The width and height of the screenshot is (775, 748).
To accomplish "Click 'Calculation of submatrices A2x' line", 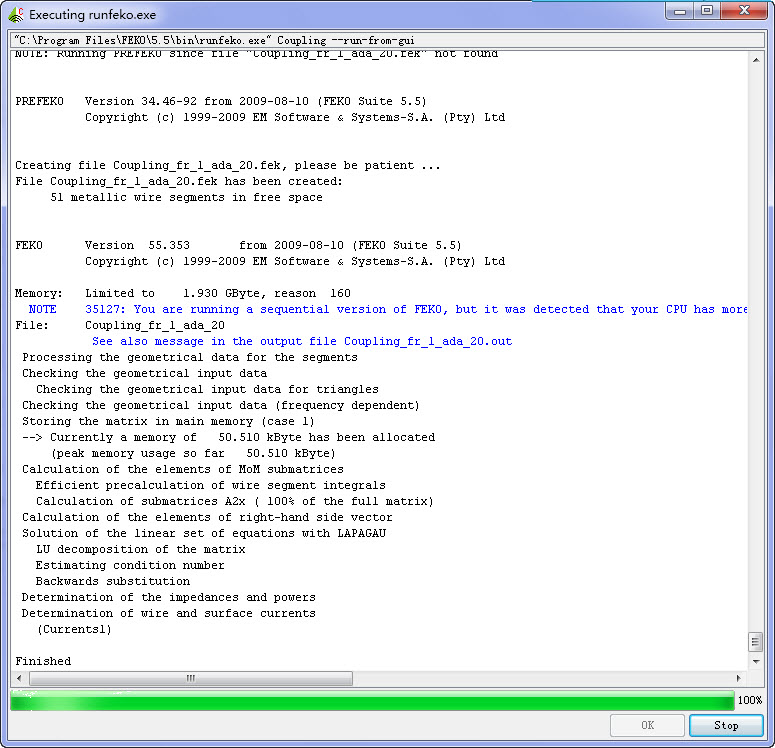I will click(234, 501).
